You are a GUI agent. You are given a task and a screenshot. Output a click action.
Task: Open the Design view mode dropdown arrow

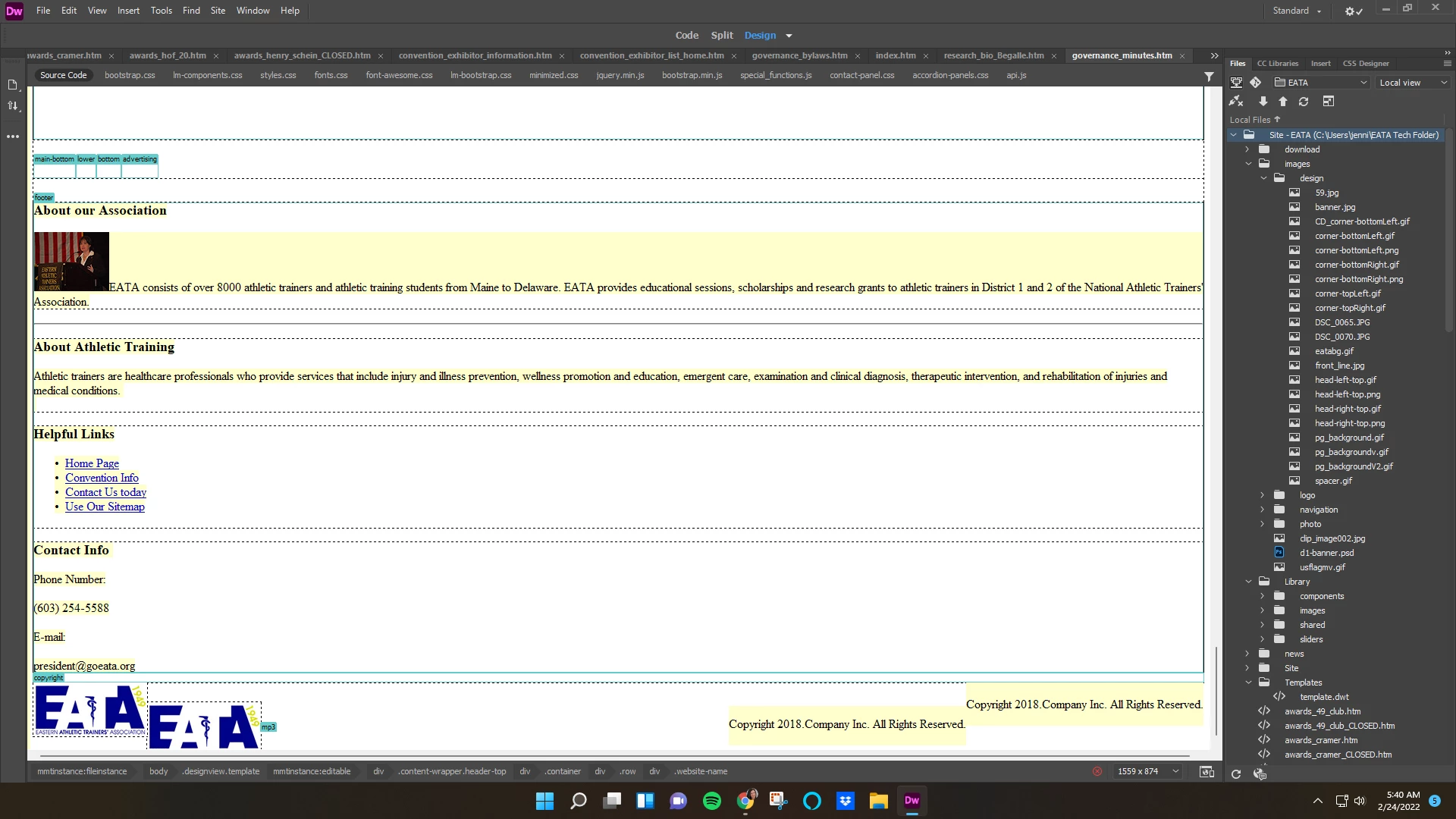[x=789, y=36]
